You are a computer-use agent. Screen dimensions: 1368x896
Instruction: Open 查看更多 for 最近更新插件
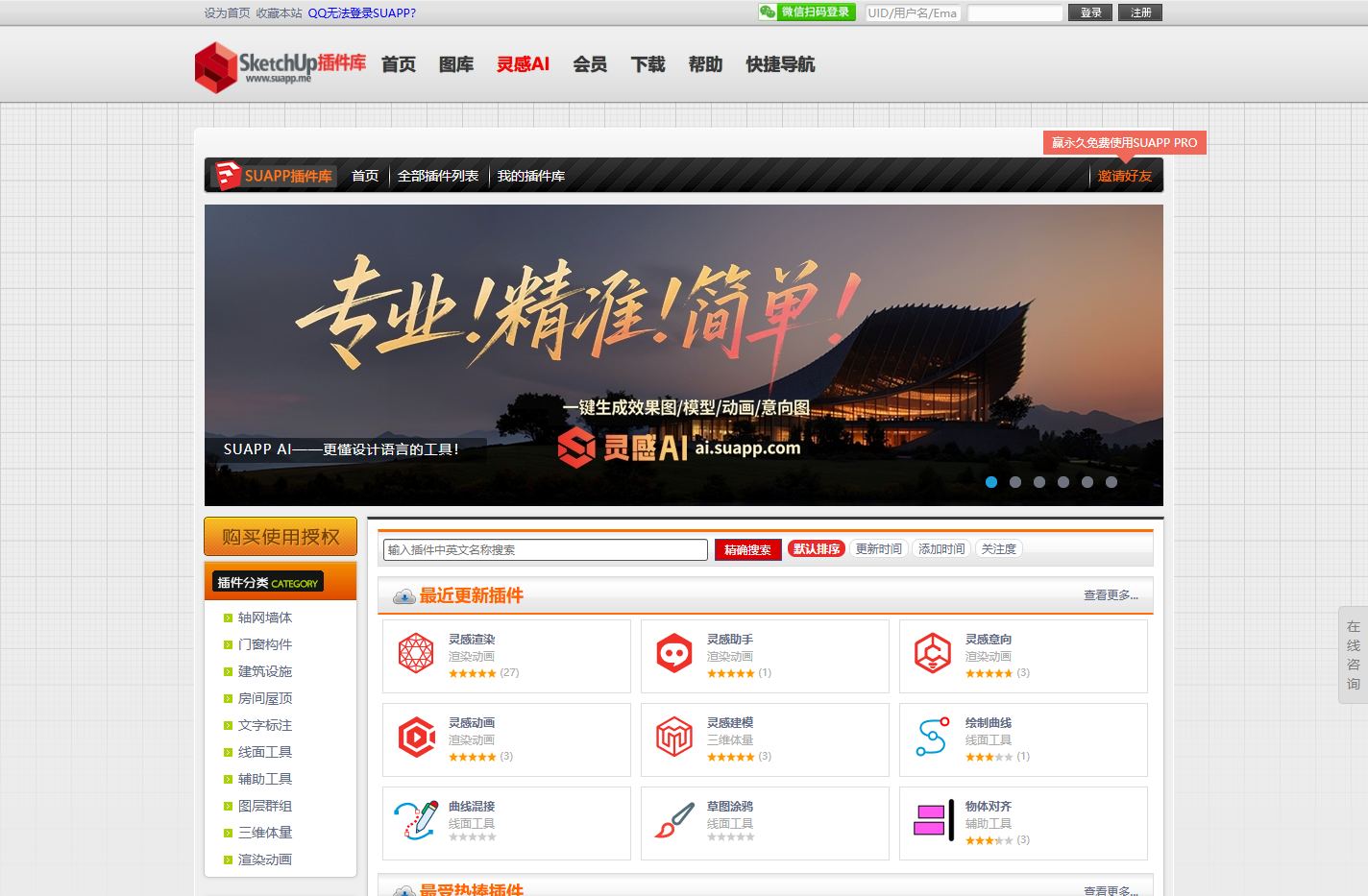point(1111,595)
